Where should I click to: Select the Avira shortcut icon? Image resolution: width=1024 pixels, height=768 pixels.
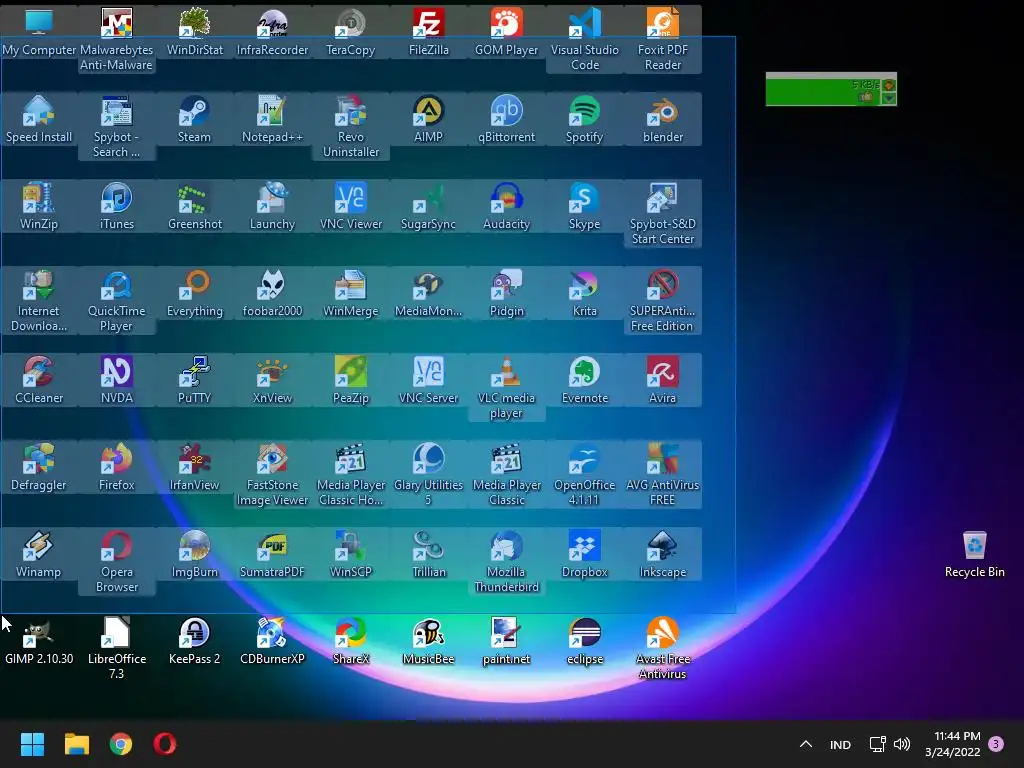pyautogui.click(x=663, y=380)
